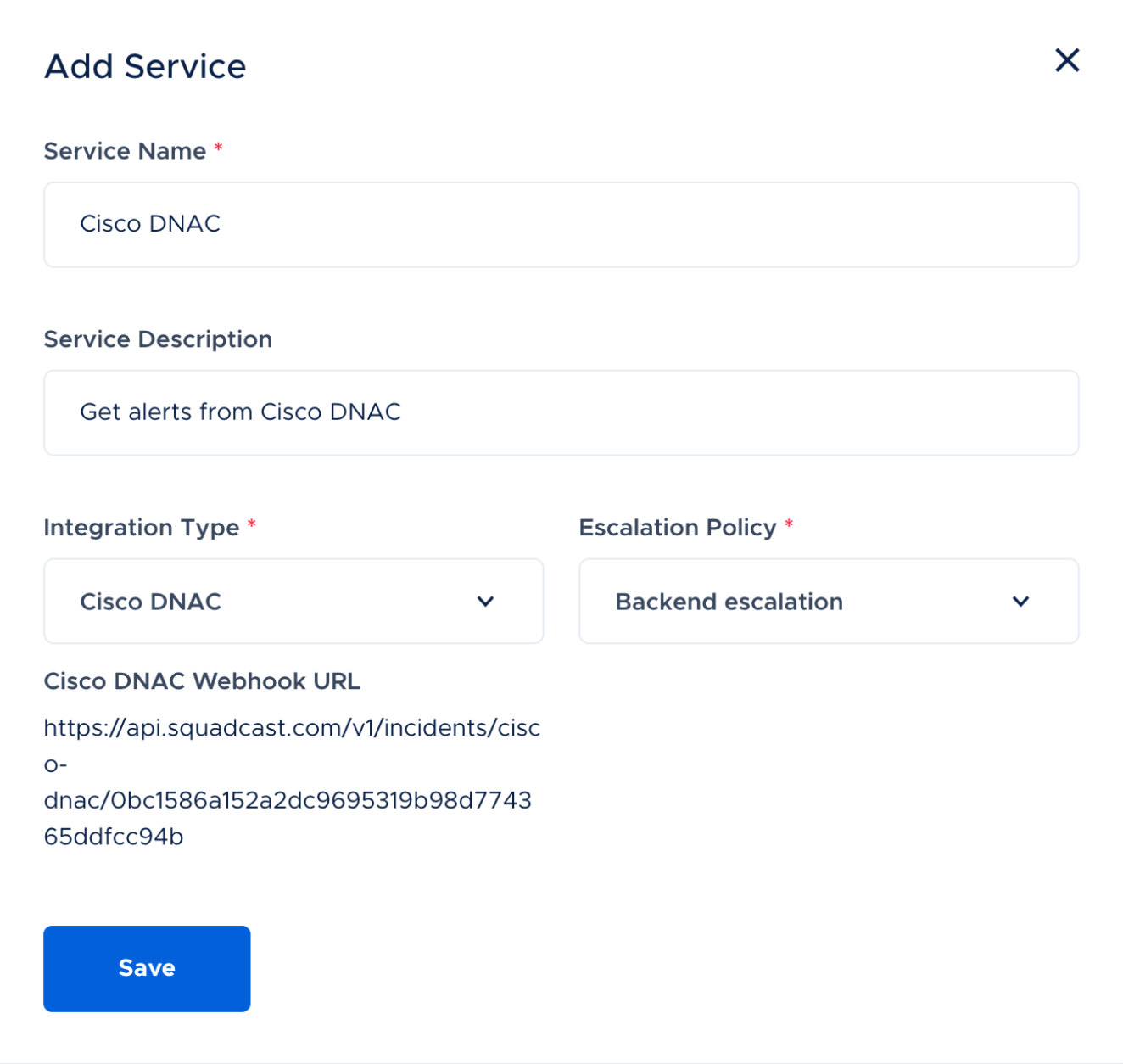Screen dimensions: 1123x1064
Task: Click the Escalation Policy label
Action: [678, 528]
